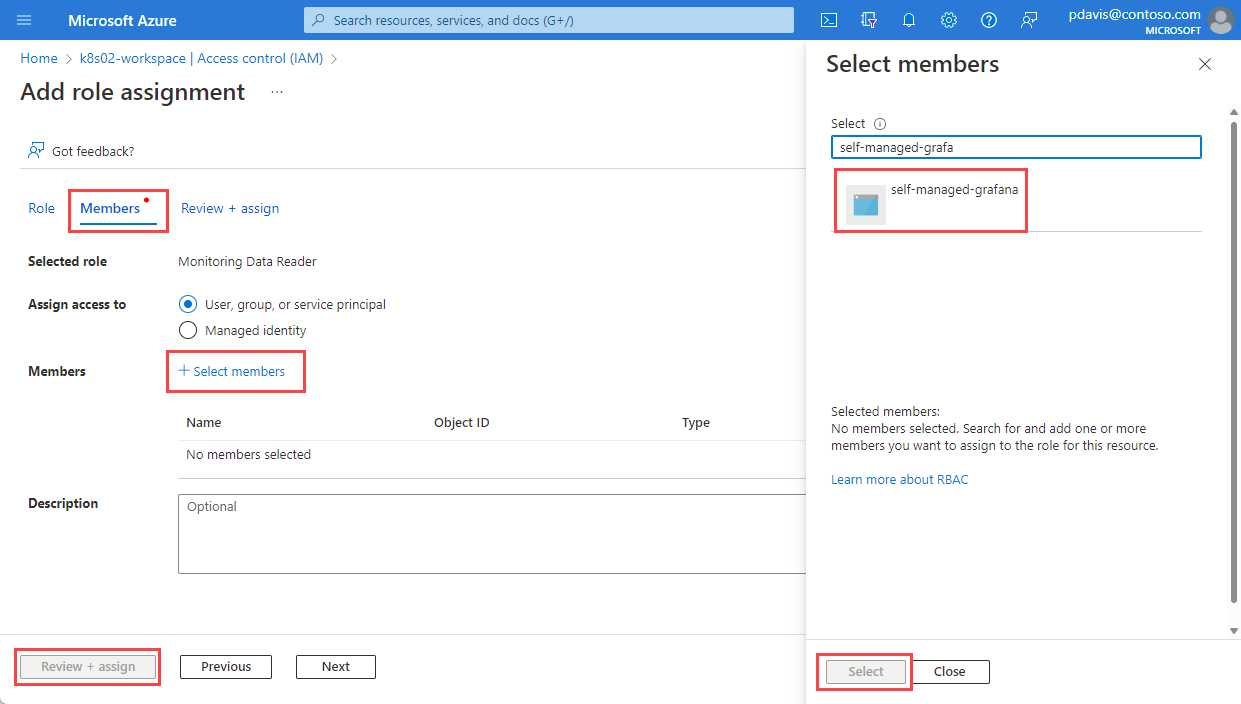Open the pdavis account menu

pyautogui.click(x=1150, y=20)
